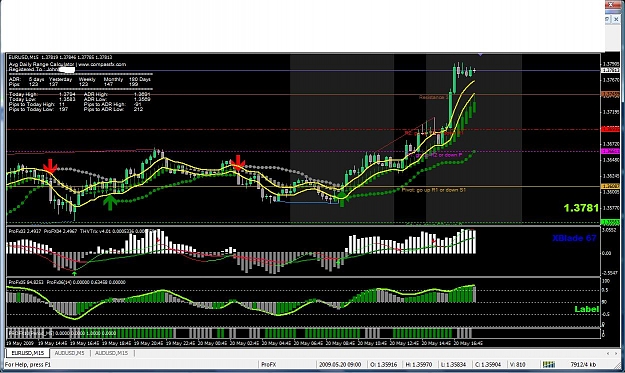Open the AUDUSD,M5 chart tab

coord(69,353)
